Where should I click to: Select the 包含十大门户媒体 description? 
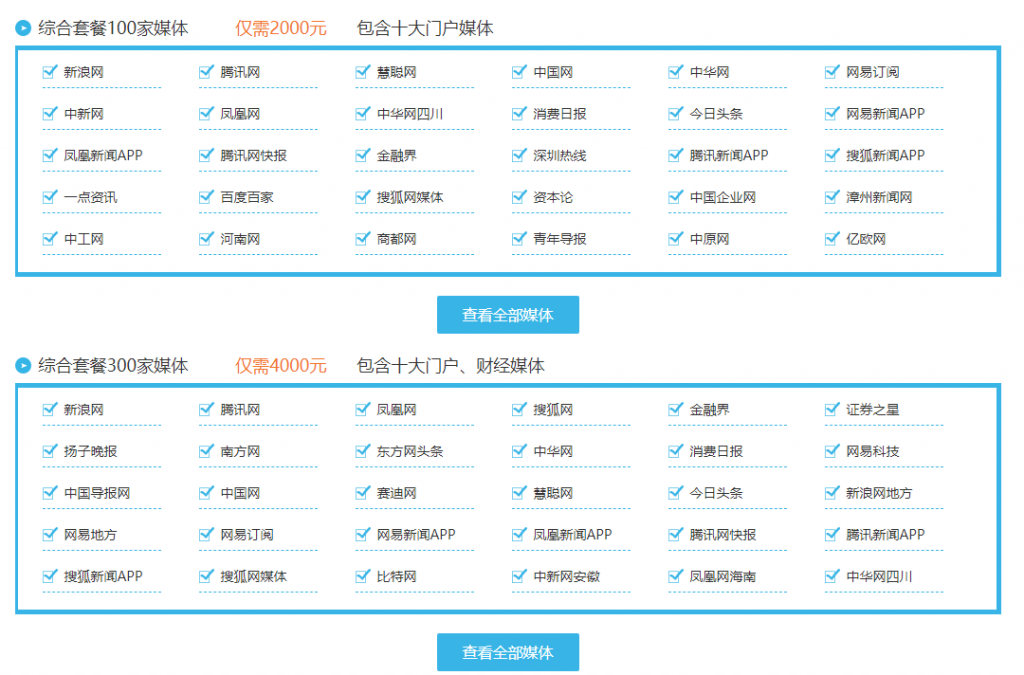coord(425,28)
